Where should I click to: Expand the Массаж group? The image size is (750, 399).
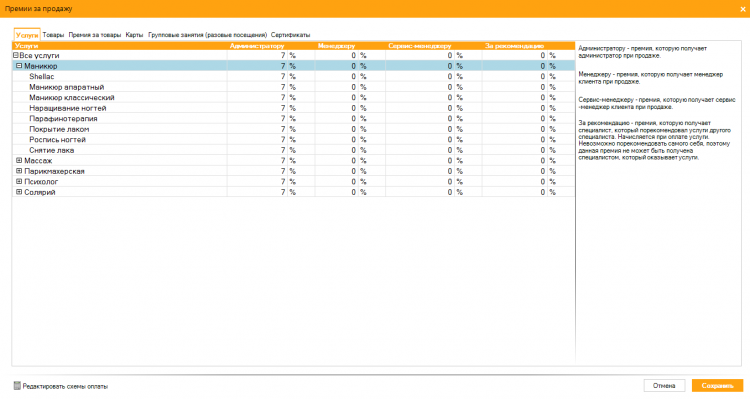[19, 161]
